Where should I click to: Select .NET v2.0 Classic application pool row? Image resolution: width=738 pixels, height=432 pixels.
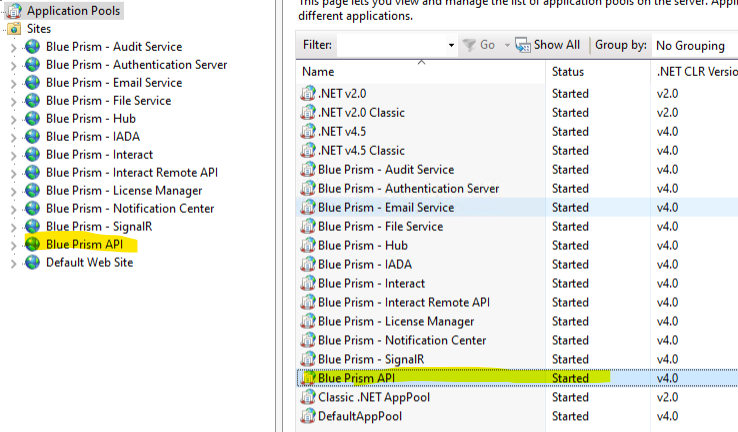click(x=518, y=112)
